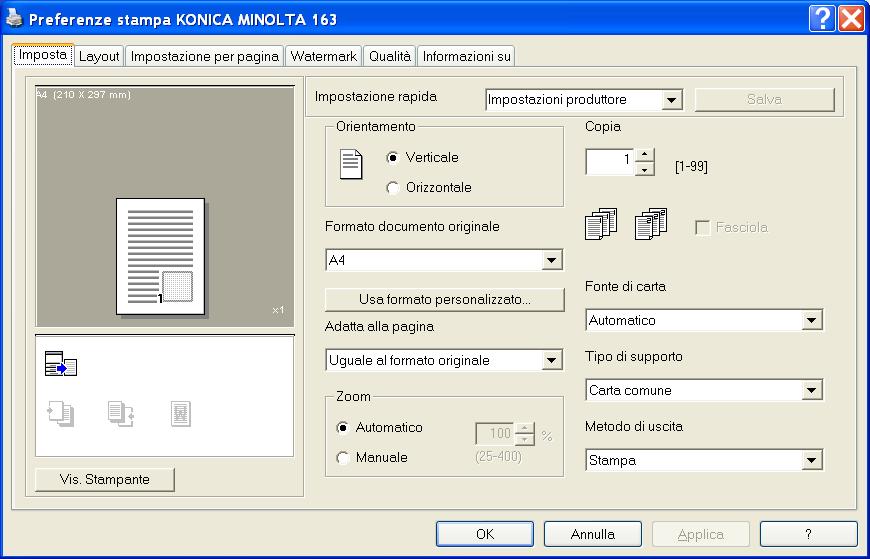The width and height of the screenshot is (870, 559).
Task: Open the Impostazione per pagina tab
Action: pyautogui.click(x=204, y=56)
